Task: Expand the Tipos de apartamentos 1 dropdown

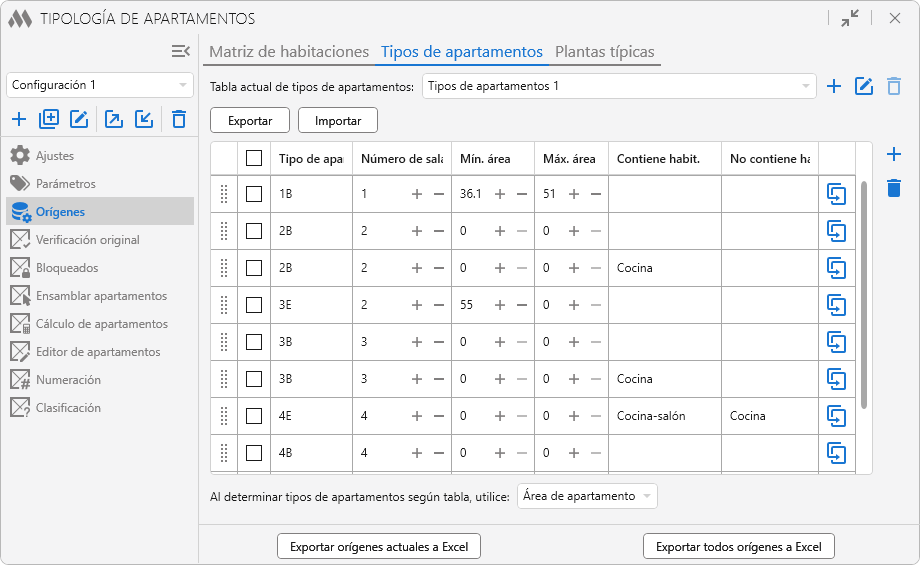Action: tap(619, 87)
